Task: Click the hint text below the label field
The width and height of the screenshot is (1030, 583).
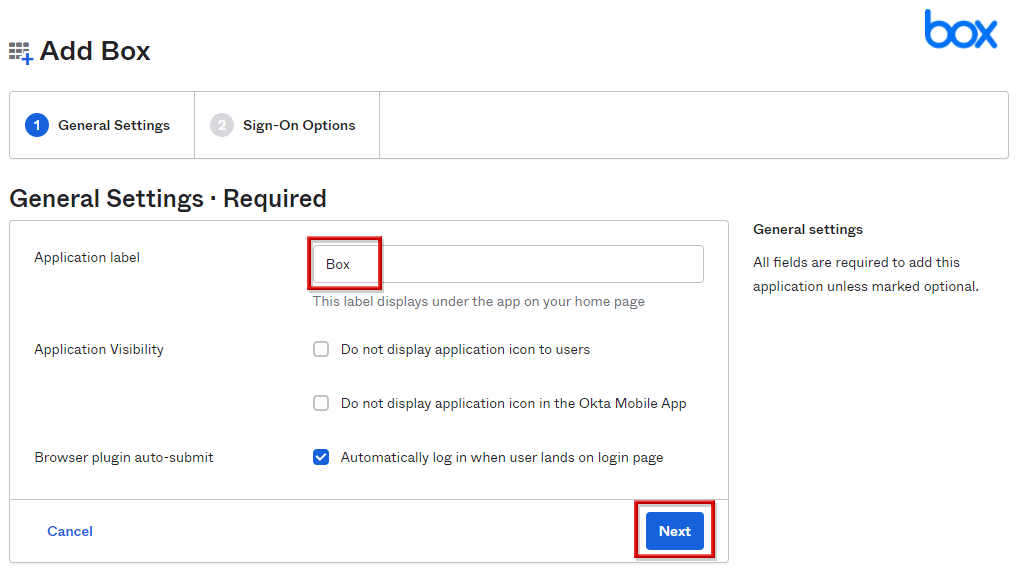Action: [478, 301]
